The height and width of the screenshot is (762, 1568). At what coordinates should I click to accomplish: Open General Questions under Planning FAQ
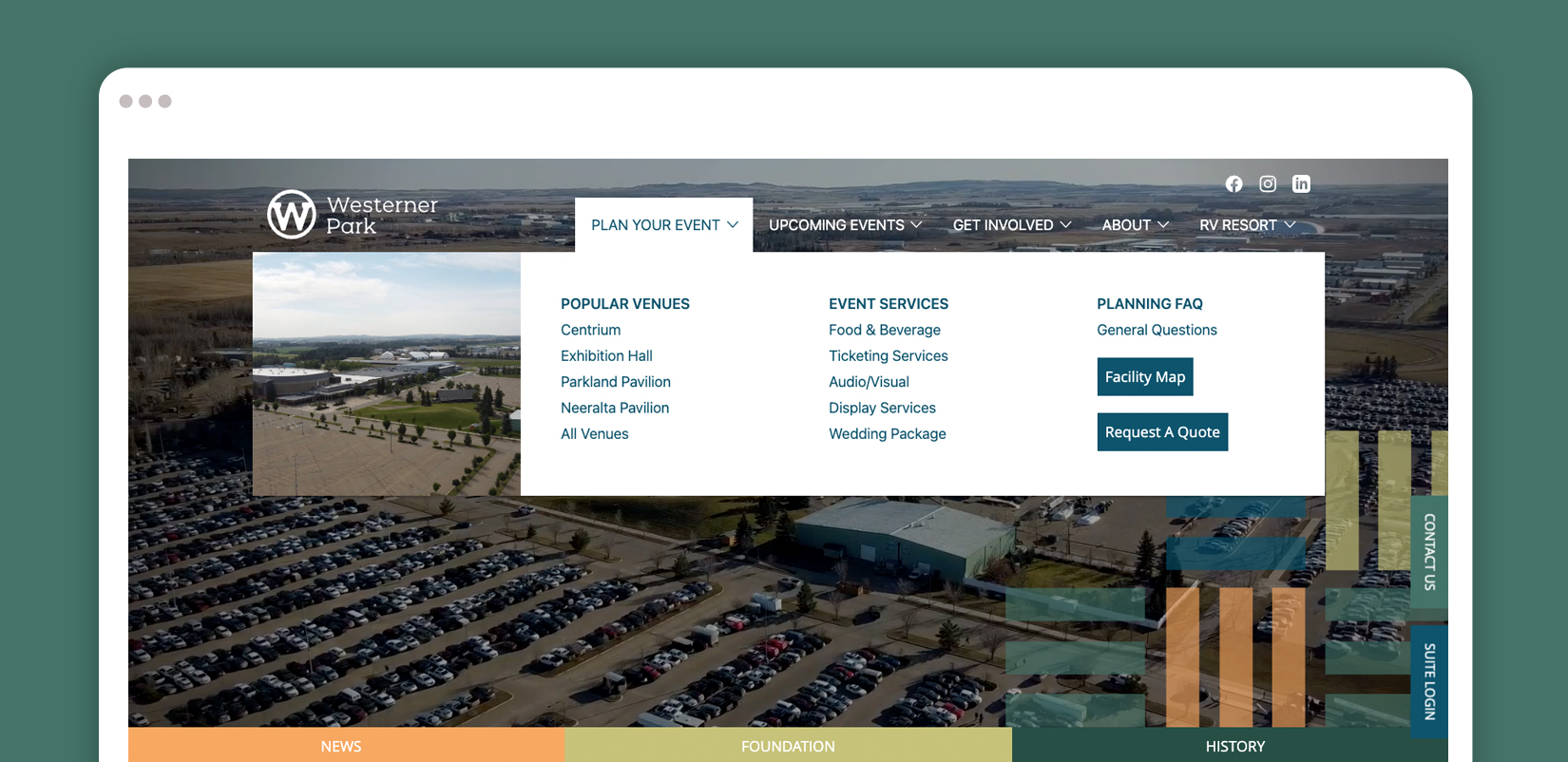(x=1157, y=330)
